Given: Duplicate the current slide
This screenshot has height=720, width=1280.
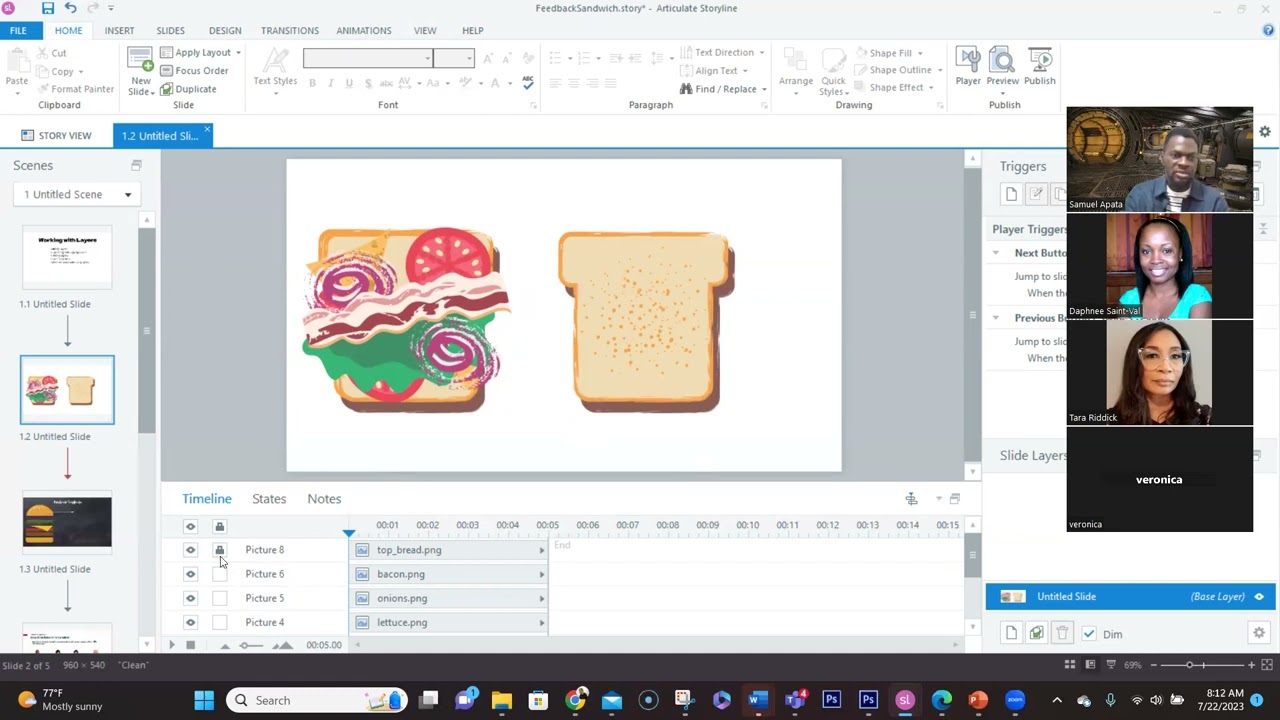Looking at the screenshot, I should [188, 89].
